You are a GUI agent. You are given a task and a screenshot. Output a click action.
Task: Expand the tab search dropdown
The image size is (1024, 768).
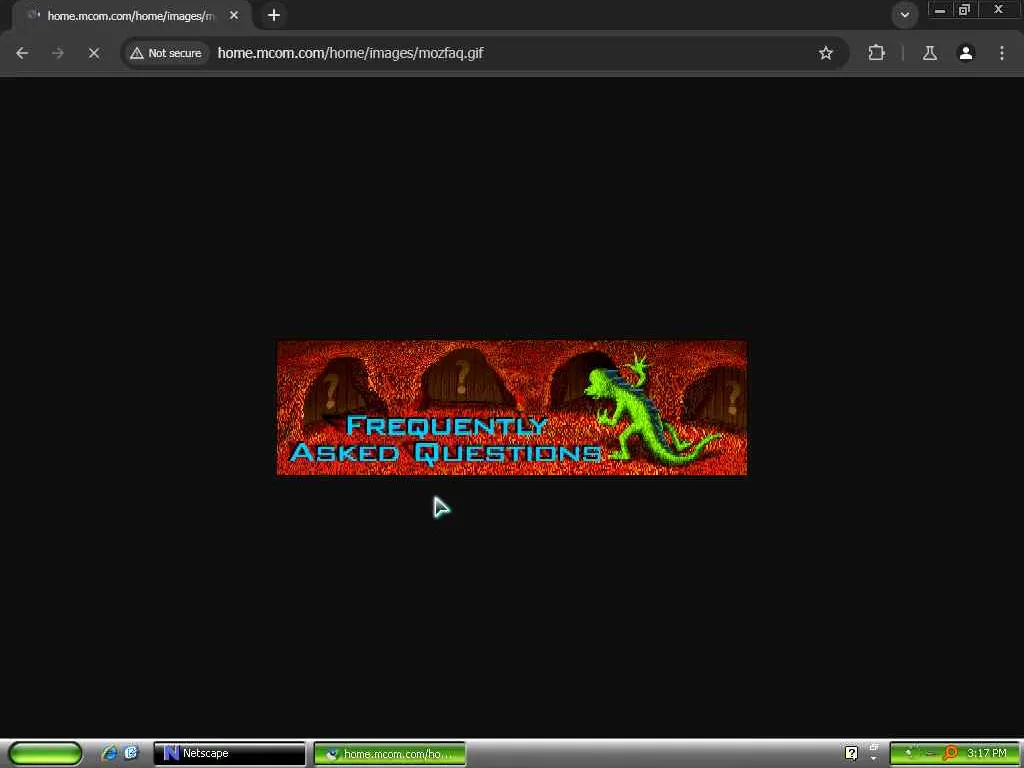(x=904, y=14)
